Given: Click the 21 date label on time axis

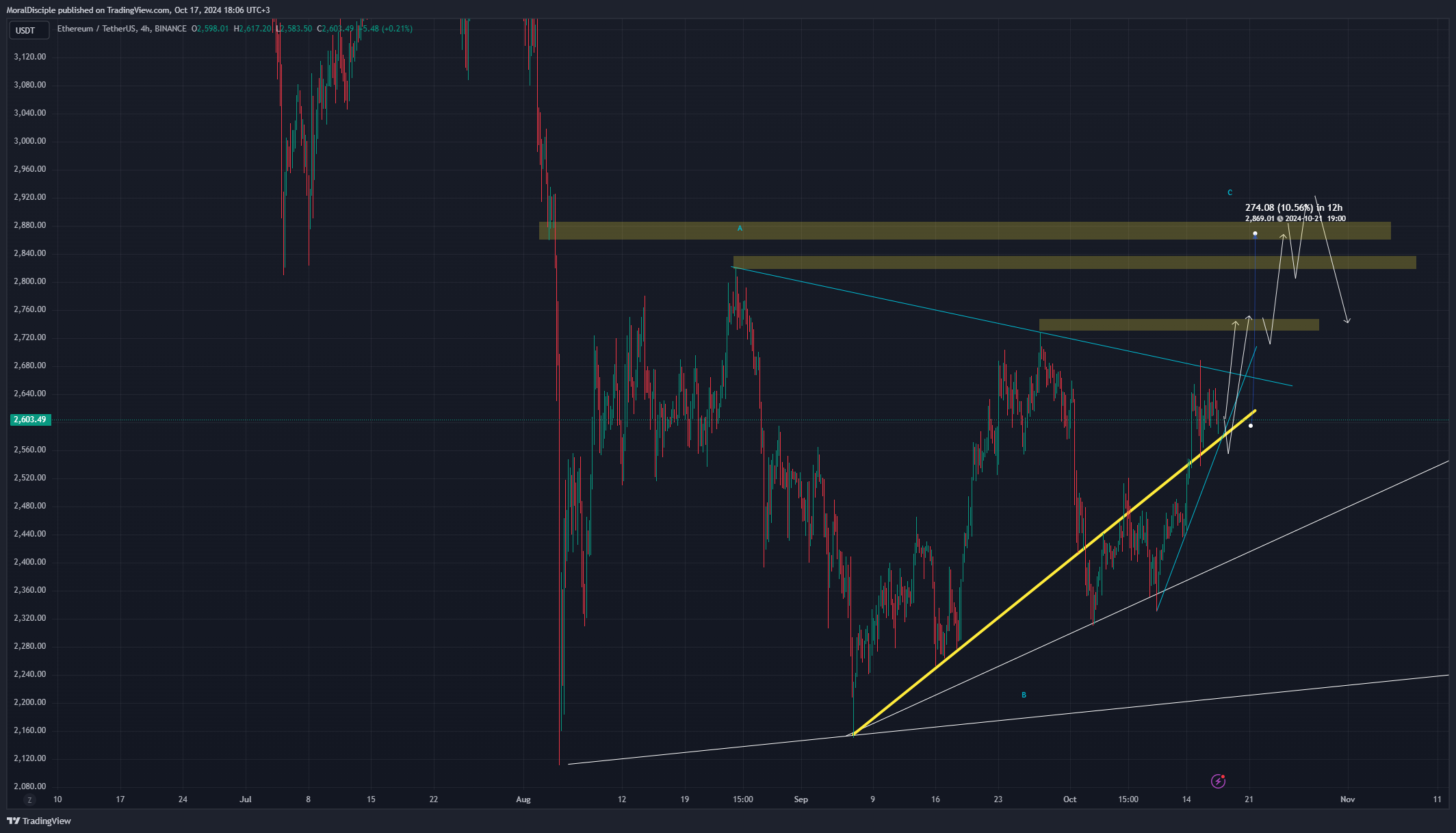Looking at the screenshot, I should coord(1249,799).
